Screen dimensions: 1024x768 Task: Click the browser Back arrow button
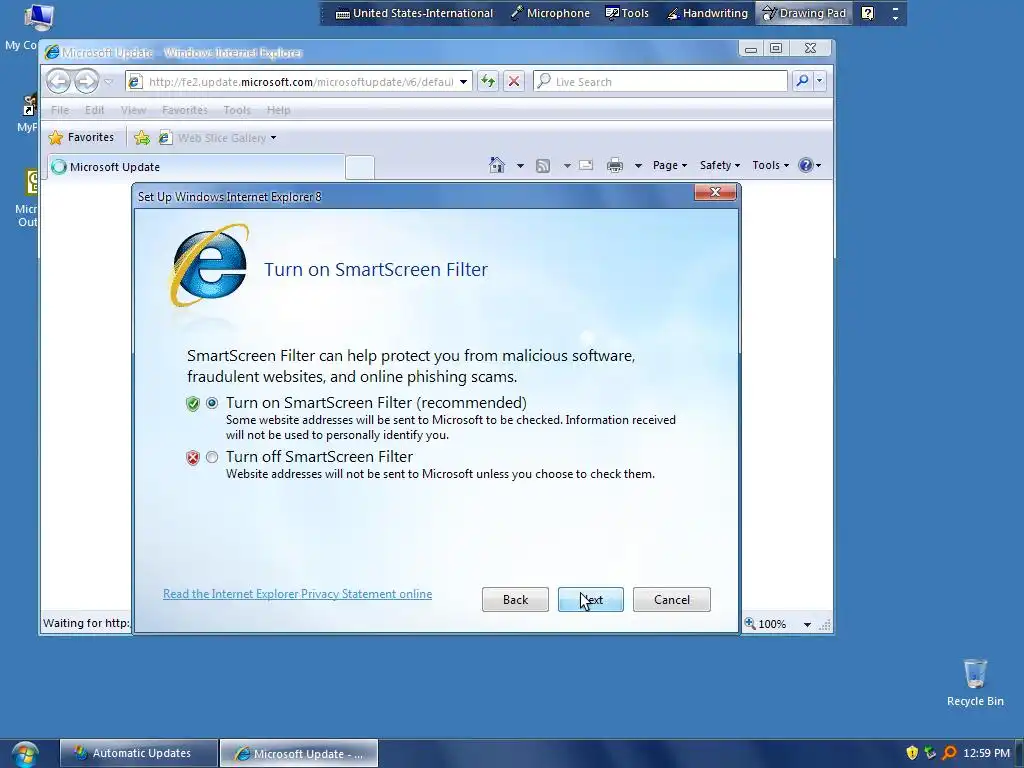tap(59, 81)
